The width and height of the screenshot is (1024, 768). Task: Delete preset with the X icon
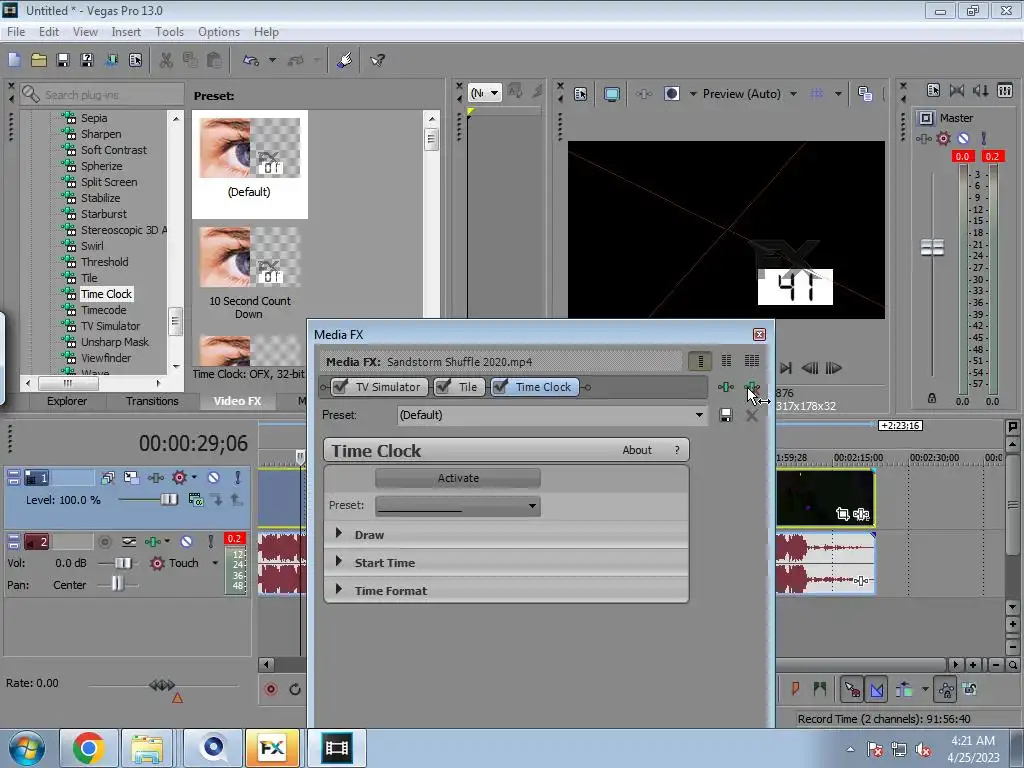[x=752, y=416]
